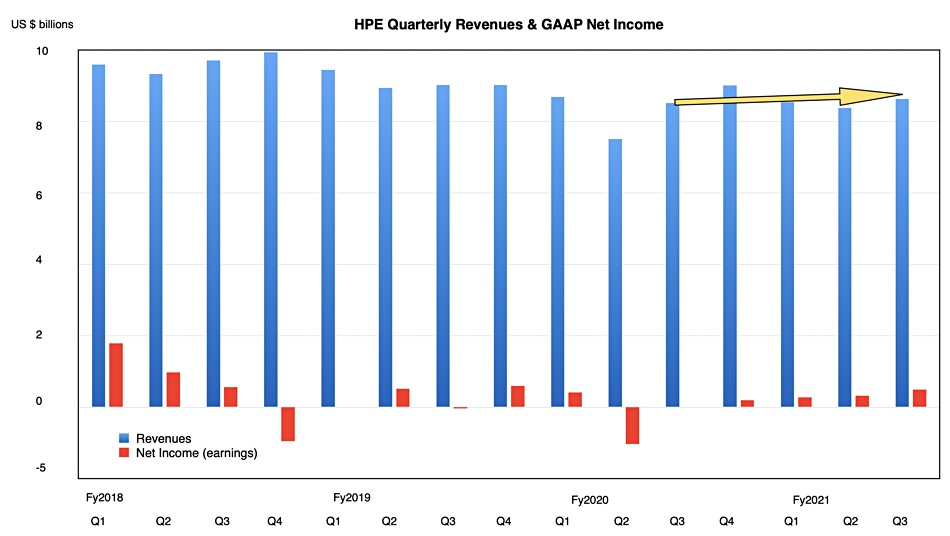The height and width of the screenshot is (536, 950).
Task: Click the chart title "HPE Quarterly Revenues & GAAP Net Income"
Action: pos(508,25)
